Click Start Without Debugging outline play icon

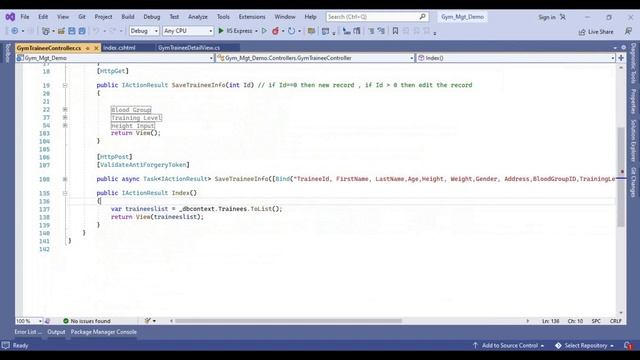tap(264, 31)
